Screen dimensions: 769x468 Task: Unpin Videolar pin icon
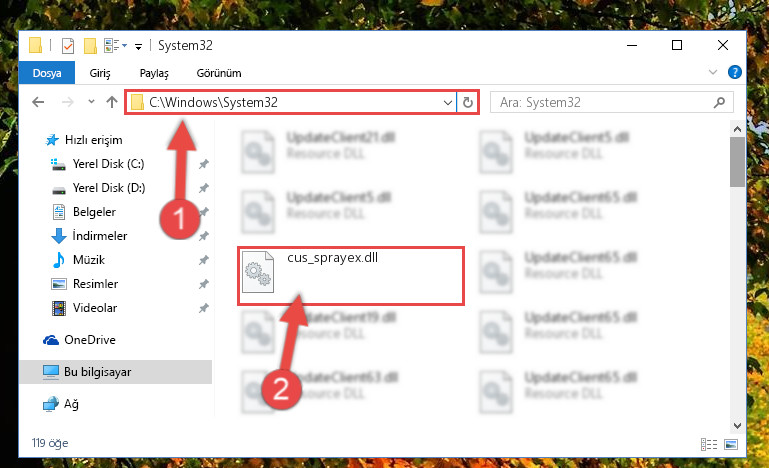point(204,308)
